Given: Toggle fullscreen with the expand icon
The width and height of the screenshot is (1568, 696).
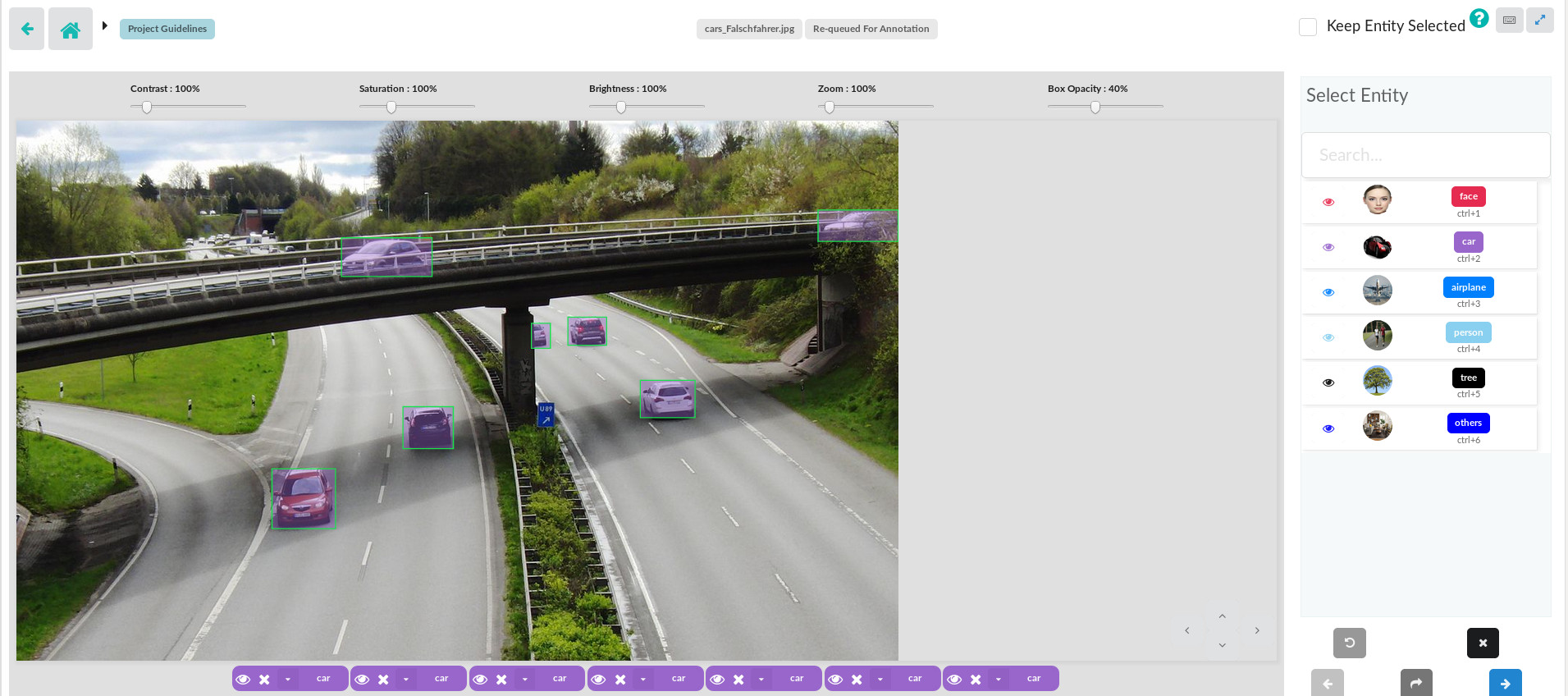Looking at the screenshot, I should click(1540, 20).
